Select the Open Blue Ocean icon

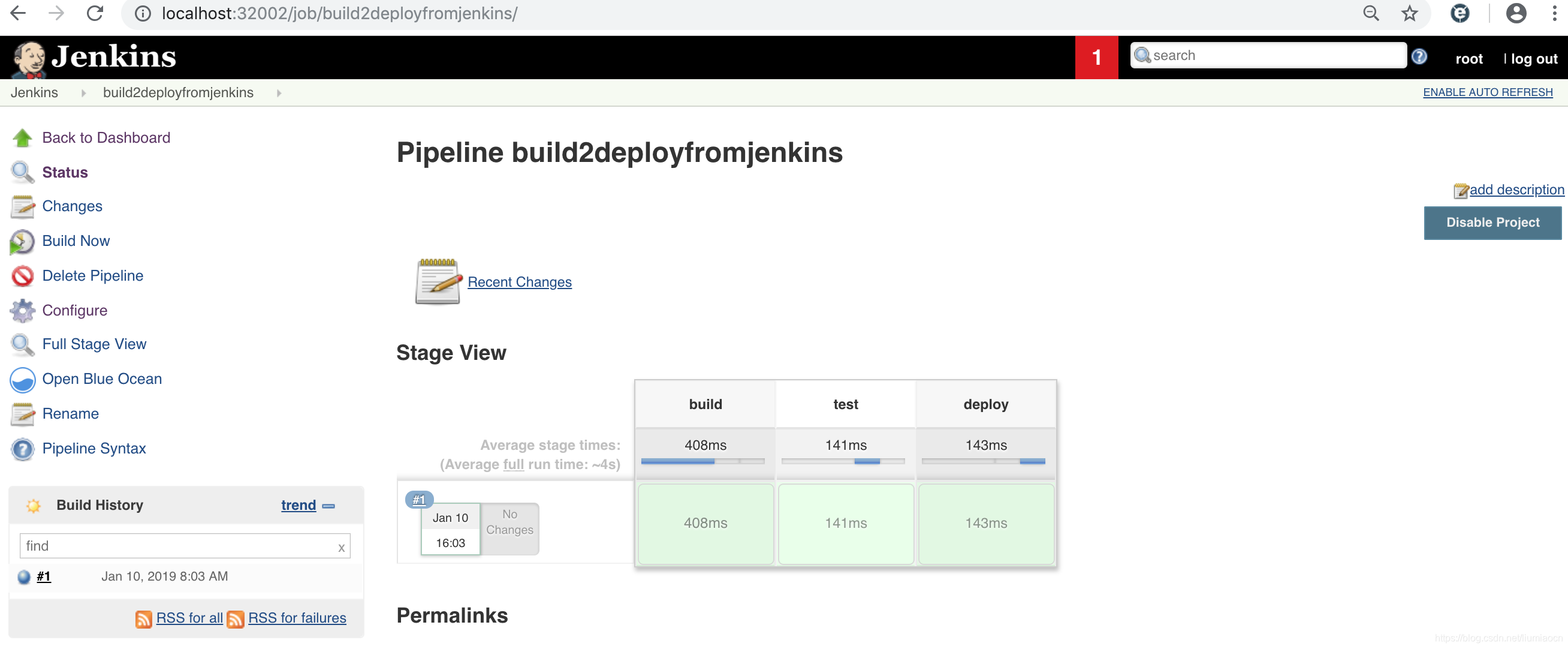click(x=22, y=380)
